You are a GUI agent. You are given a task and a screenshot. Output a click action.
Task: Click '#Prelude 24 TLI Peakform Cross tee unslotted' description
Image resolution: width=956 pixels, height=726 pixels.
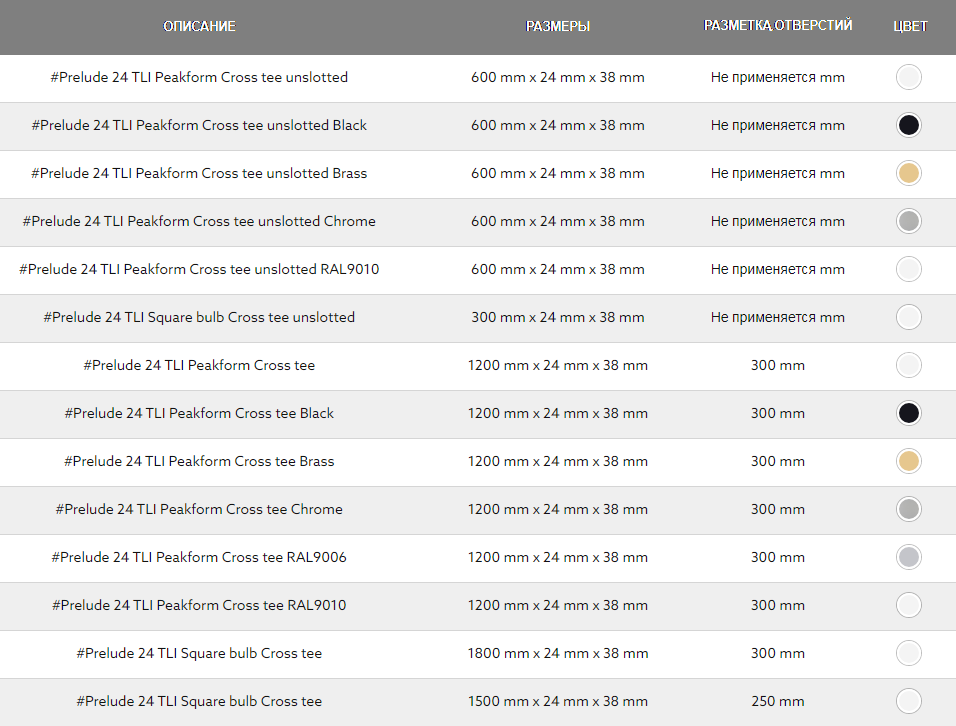(x=199, y=77)
